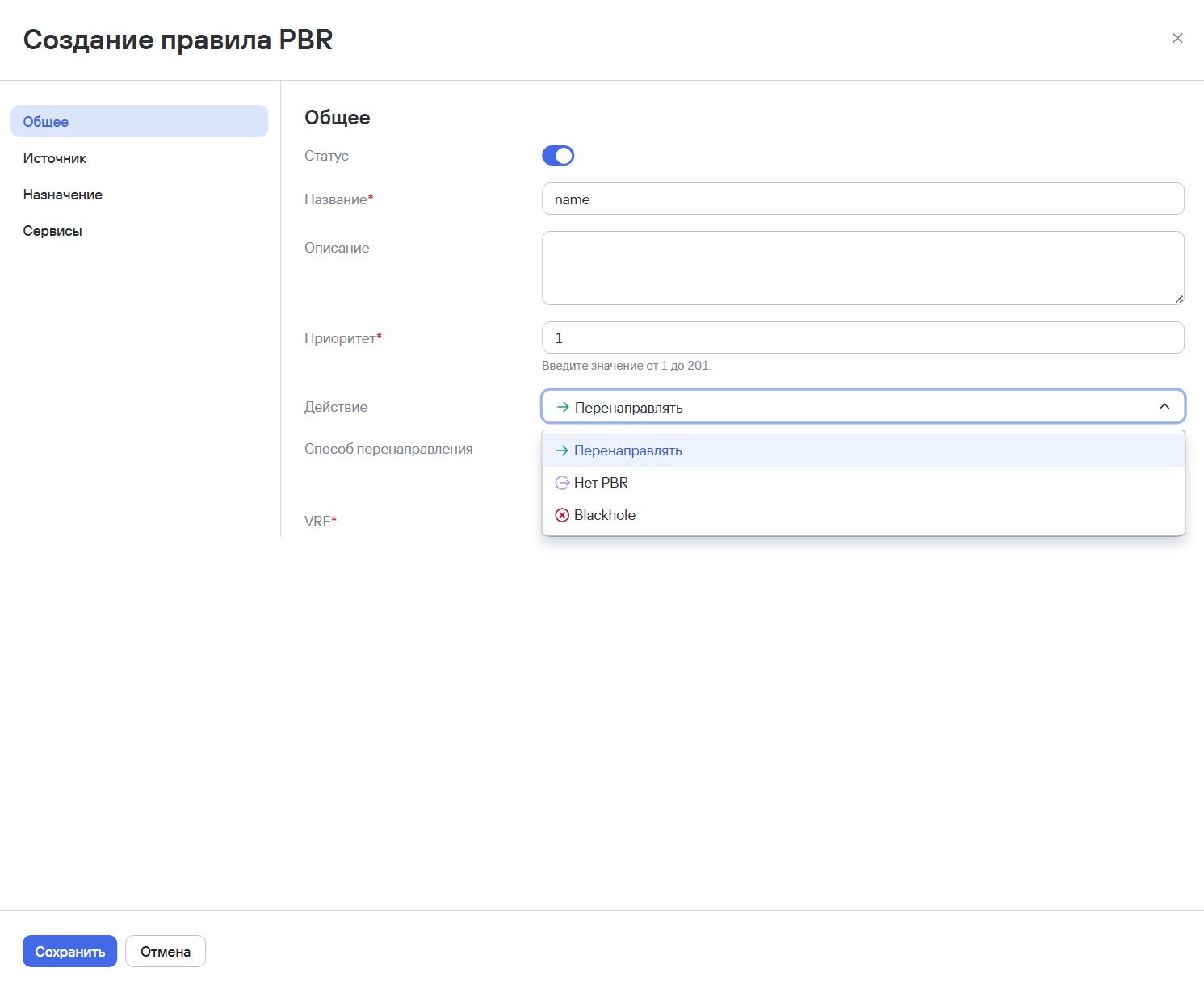Click the Способ перенаправления label
This screenshot has height=989, width=1204.
[388, 449]
